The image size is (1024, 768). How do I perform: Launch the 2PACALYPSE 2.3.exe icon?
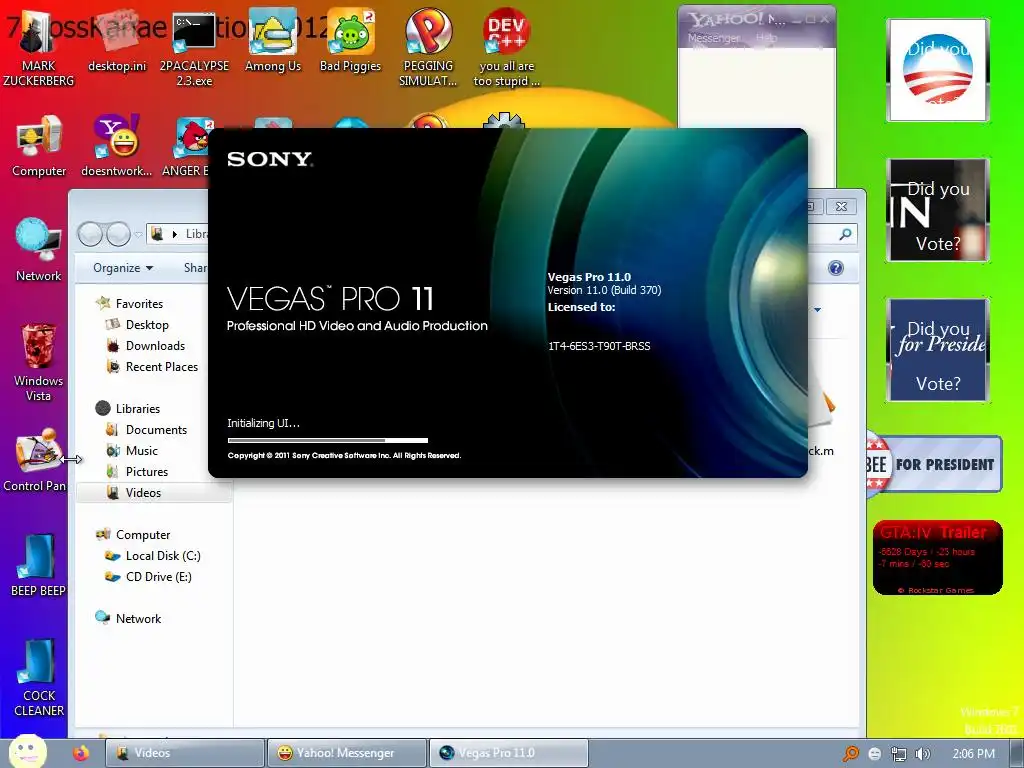pos(194,47)
